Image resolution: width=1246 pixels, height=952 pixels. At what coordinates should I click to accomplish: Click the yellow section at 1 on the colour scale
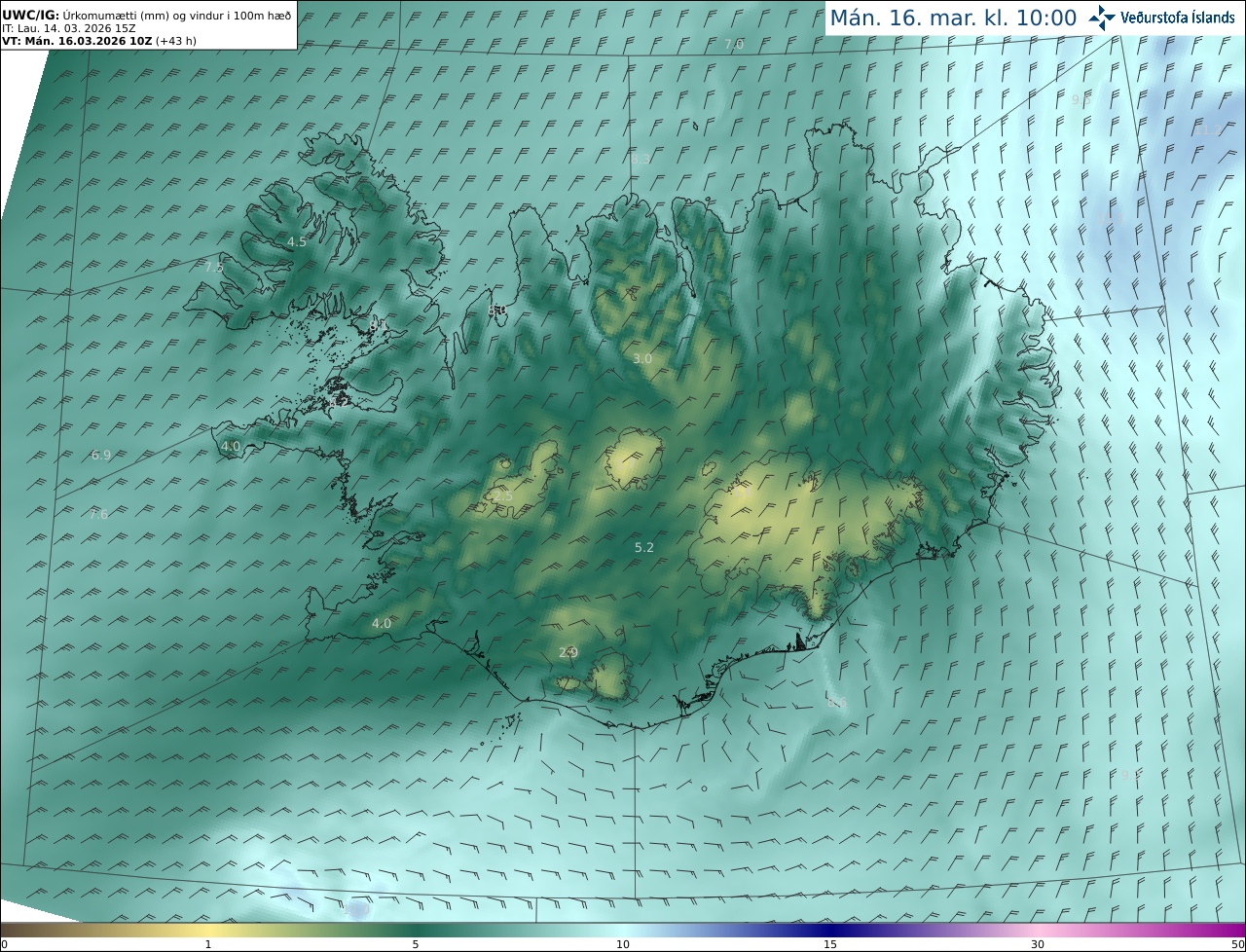click(208, 930)
